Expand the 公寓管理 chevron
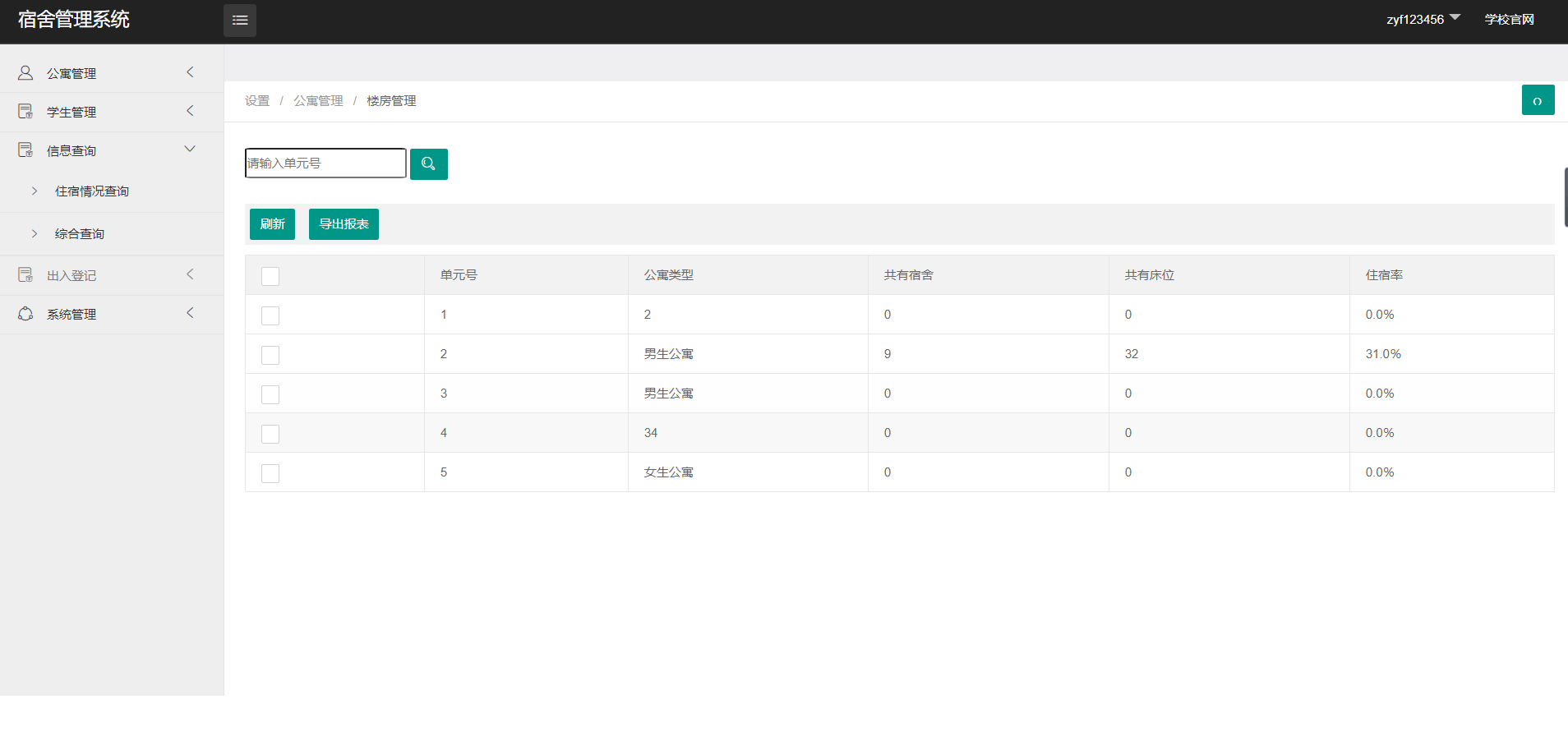This screenshot has height=732, width=1568. click(190, 72)
